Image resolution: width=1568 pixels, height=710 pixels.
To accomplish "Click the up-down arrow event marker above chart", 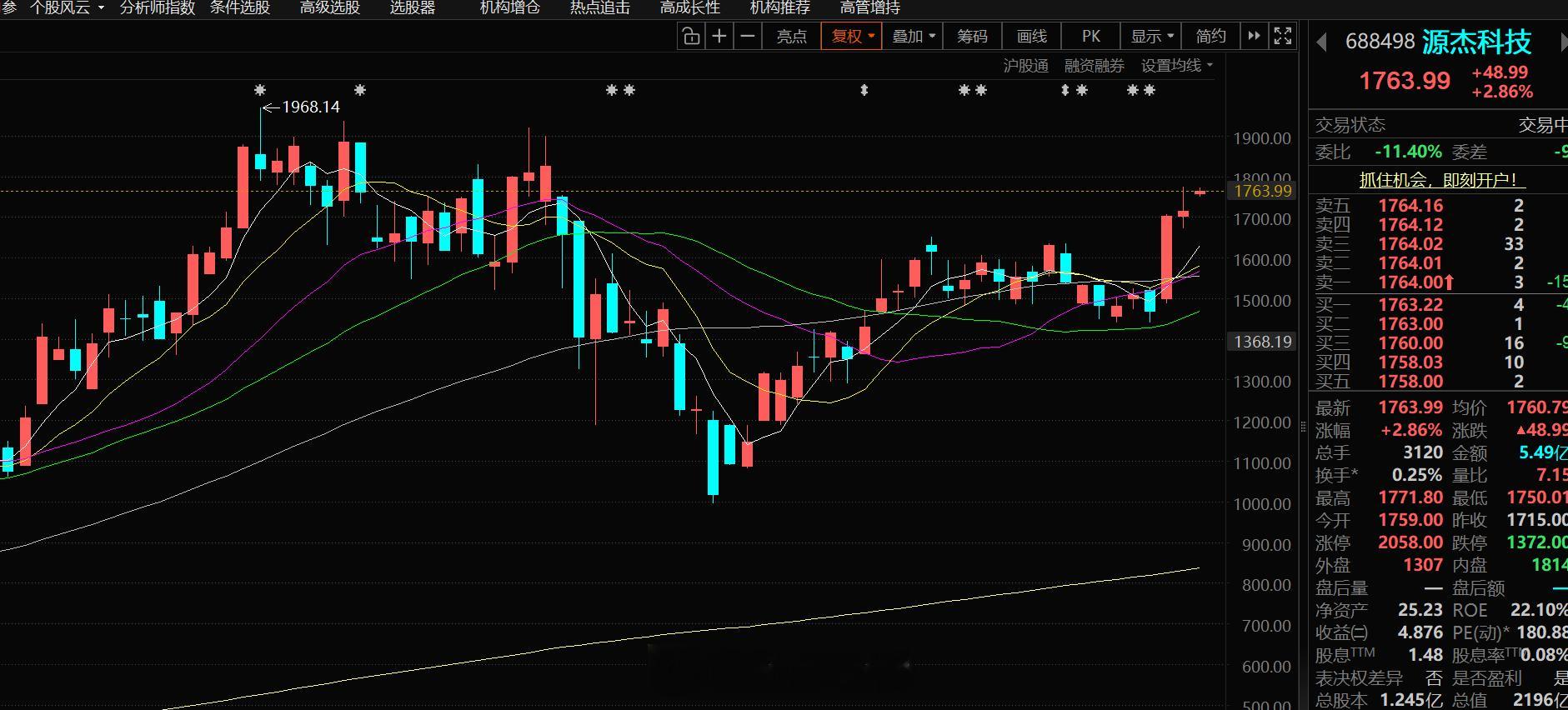I will [x=864, y=90].
